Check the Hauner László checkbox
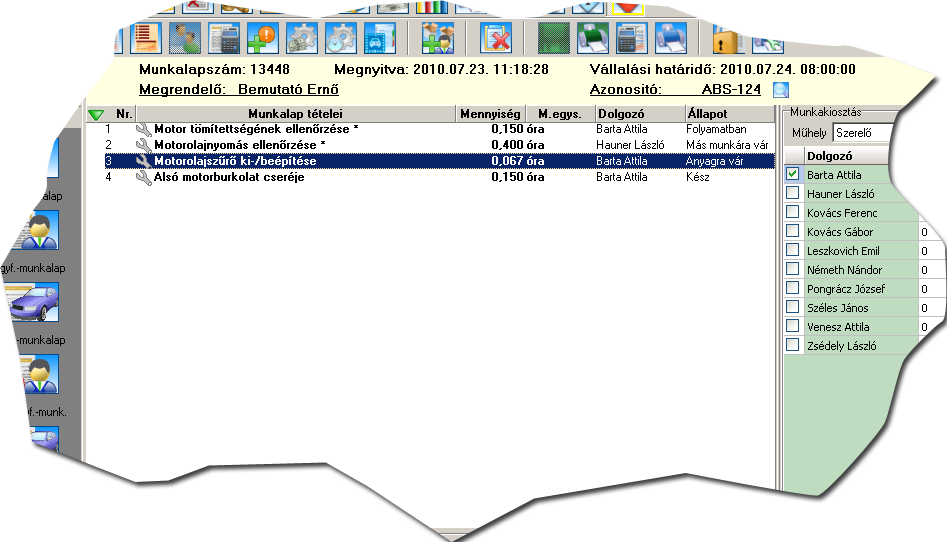The image size is (947, 542). 793,193
